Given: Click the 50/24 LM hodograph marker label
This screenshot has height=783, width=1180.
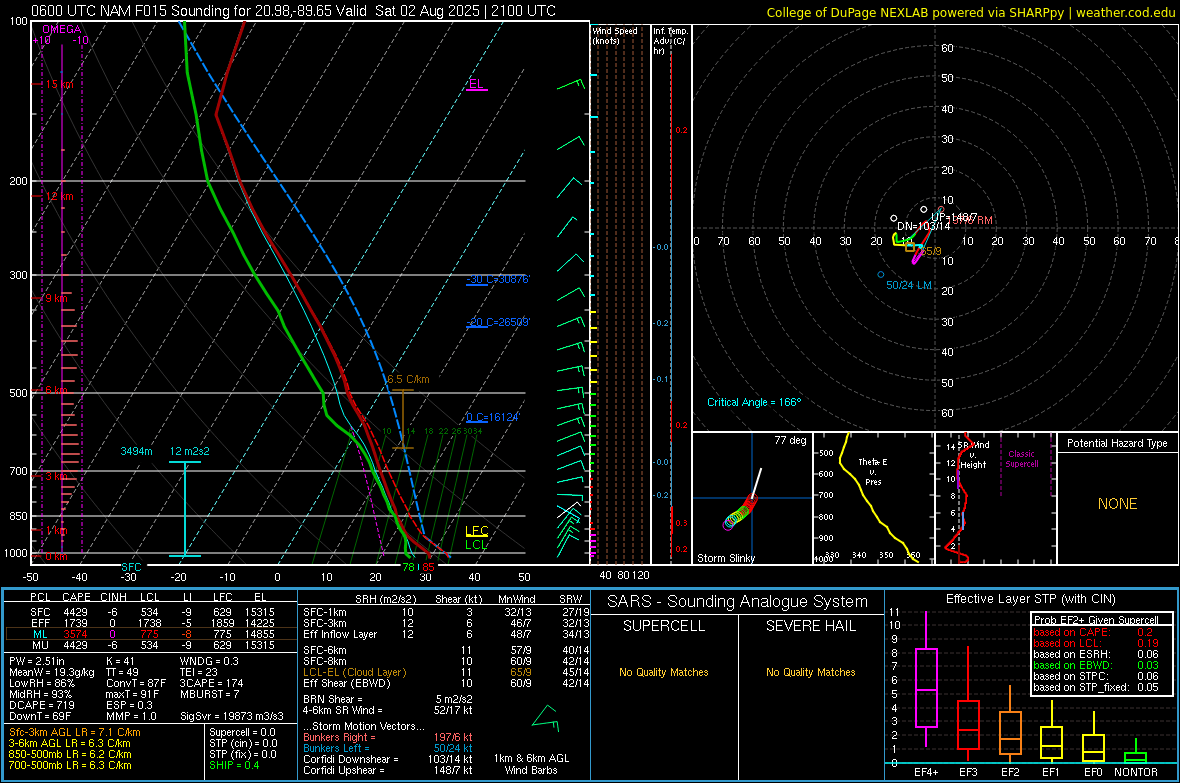Looking at the screenshot, I should [909, 285].
